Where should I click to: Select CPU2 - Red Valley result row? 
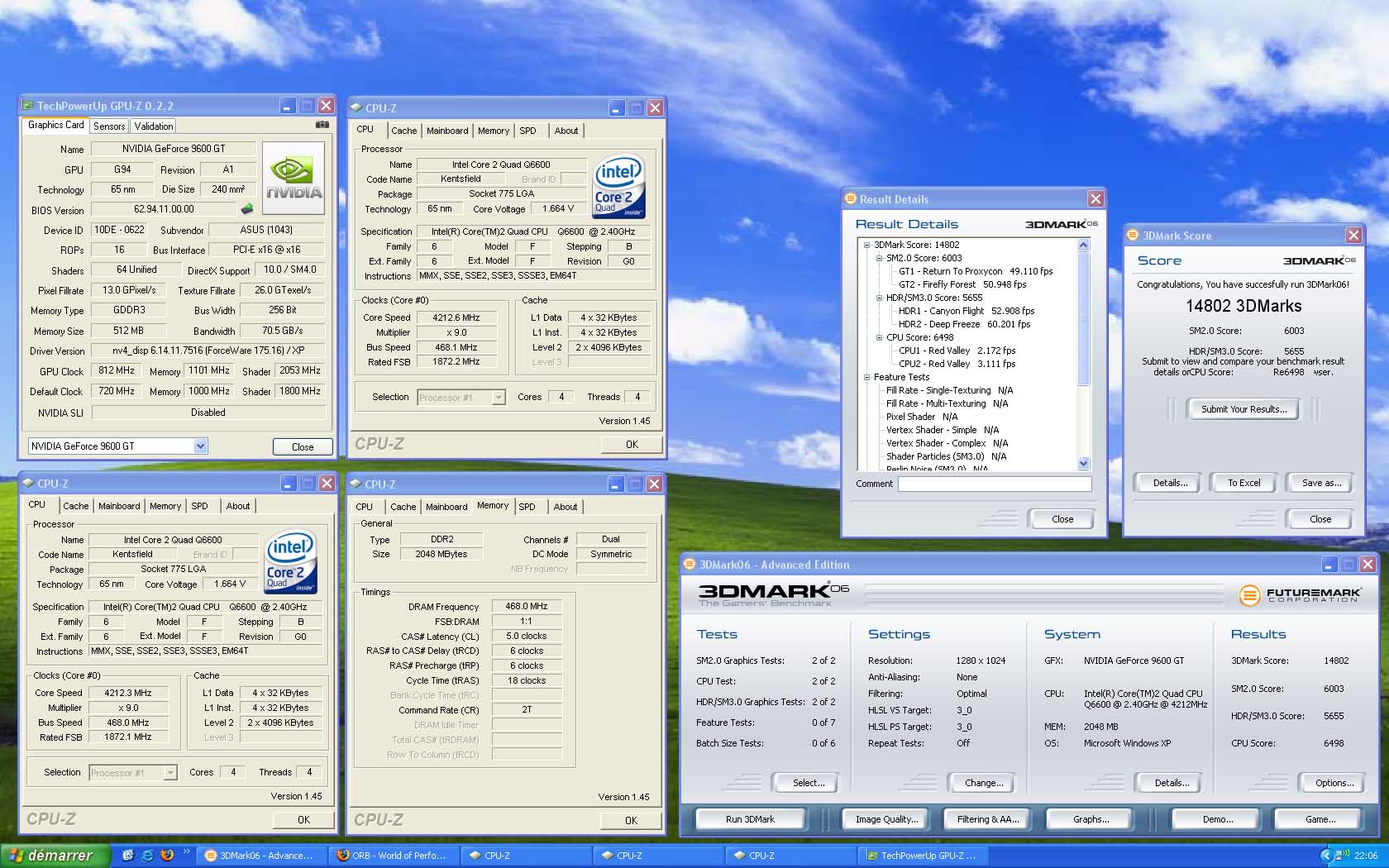point(957,364)
